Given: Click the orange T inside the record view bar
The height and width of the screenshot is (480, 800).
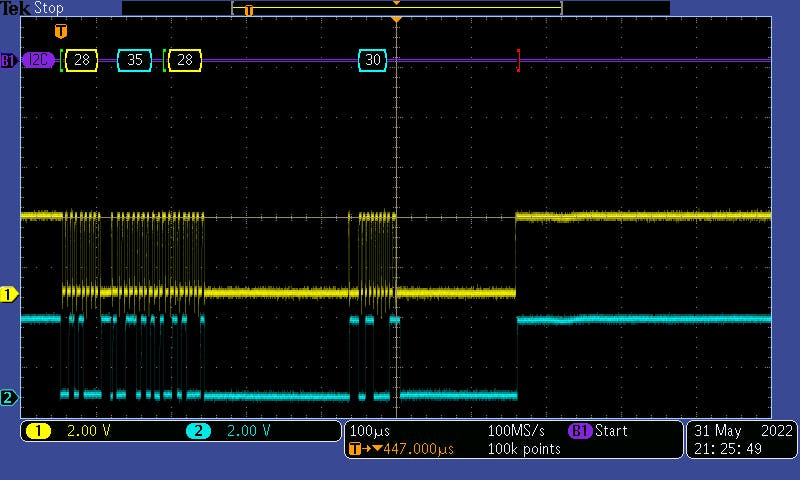Looking at the screenshot, I should point(249,10).
